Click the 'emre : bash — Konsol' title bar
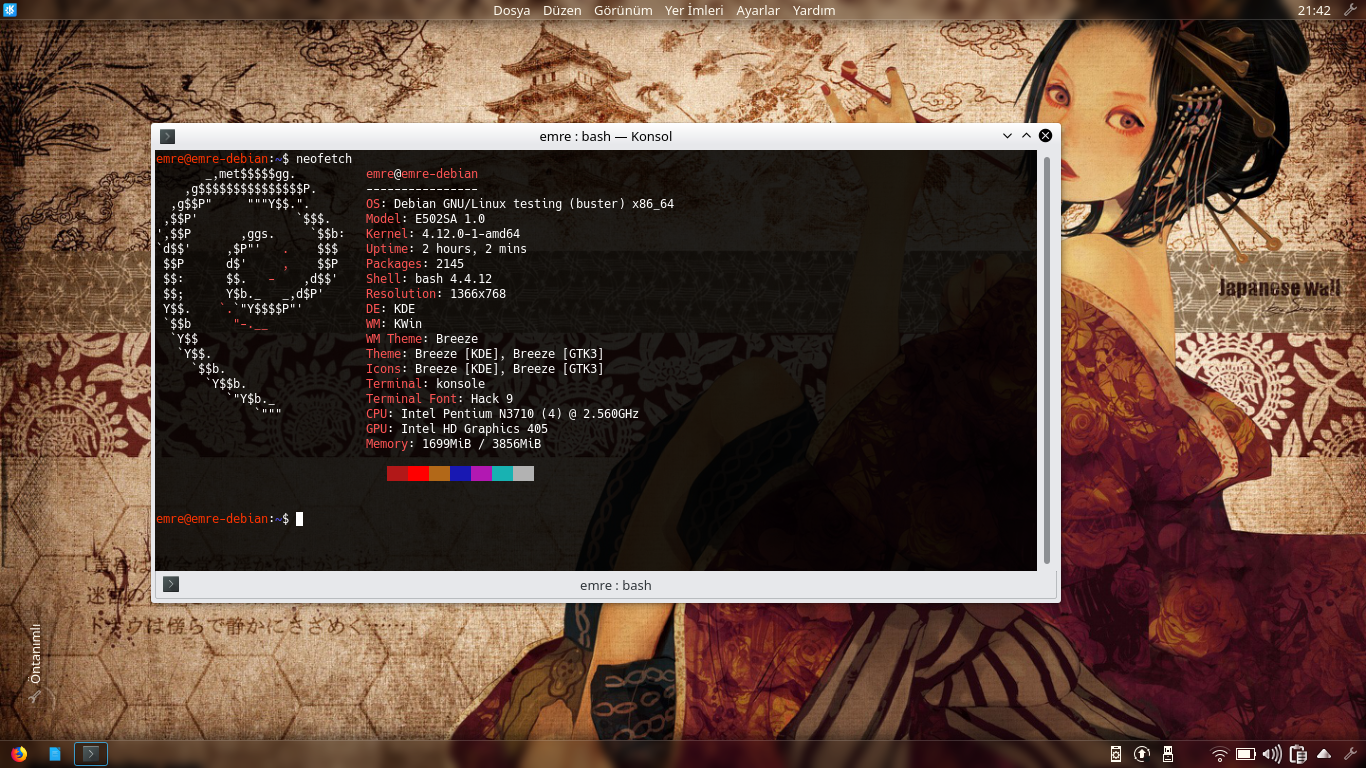 click(x=605, y=136)
